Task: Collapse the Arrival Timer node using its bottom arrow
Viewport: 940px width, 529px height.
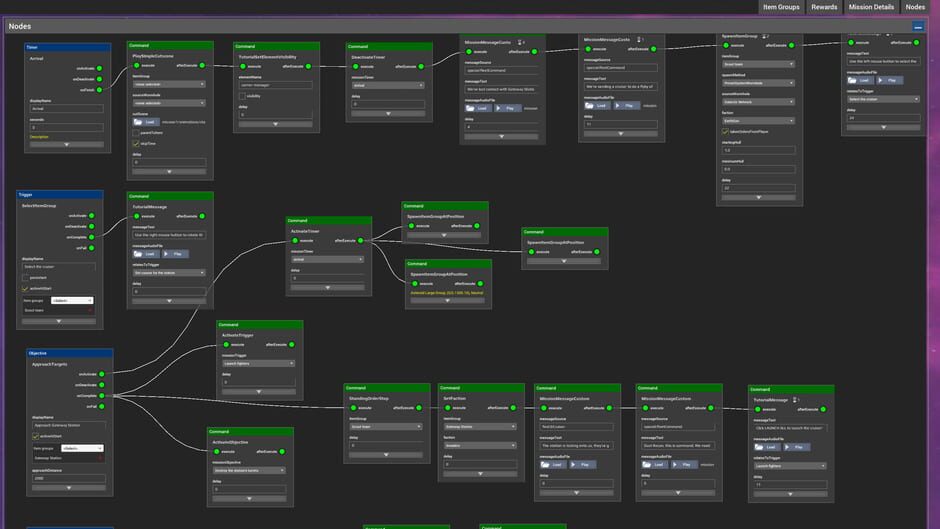Action: 68,144
